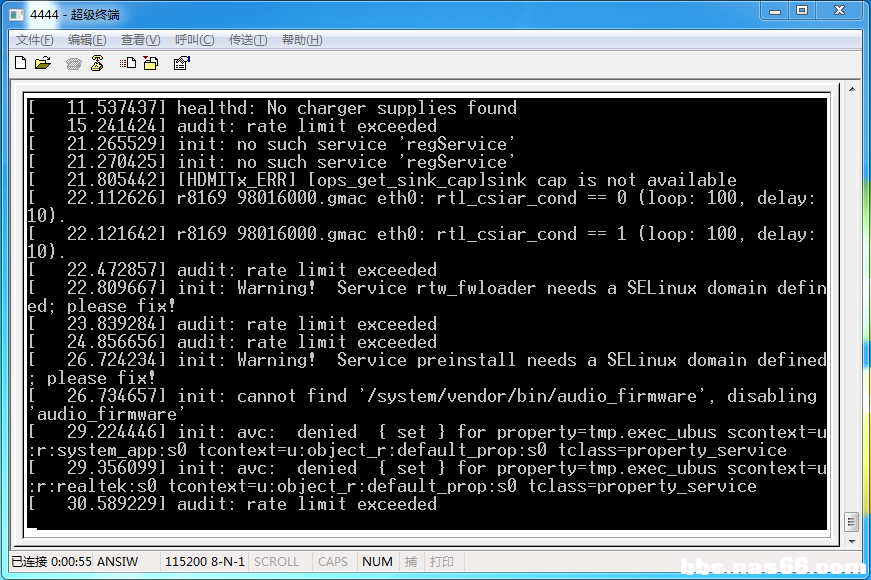Click the 22.121642 rtl_csiar_cond == 1 line
The width and height of the screenshot is (871, 580).
427,243
